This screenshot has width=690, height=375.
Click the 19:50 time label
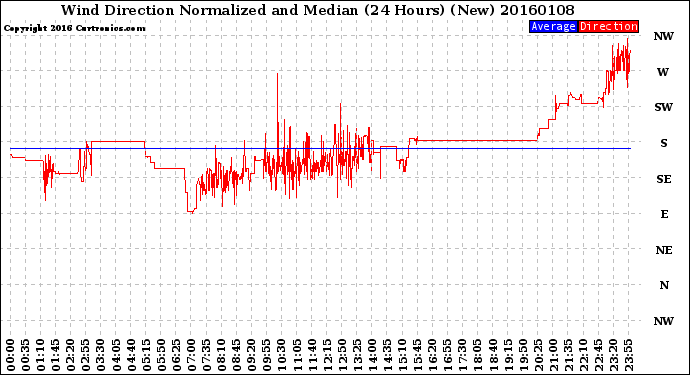(x=522, y=355)
